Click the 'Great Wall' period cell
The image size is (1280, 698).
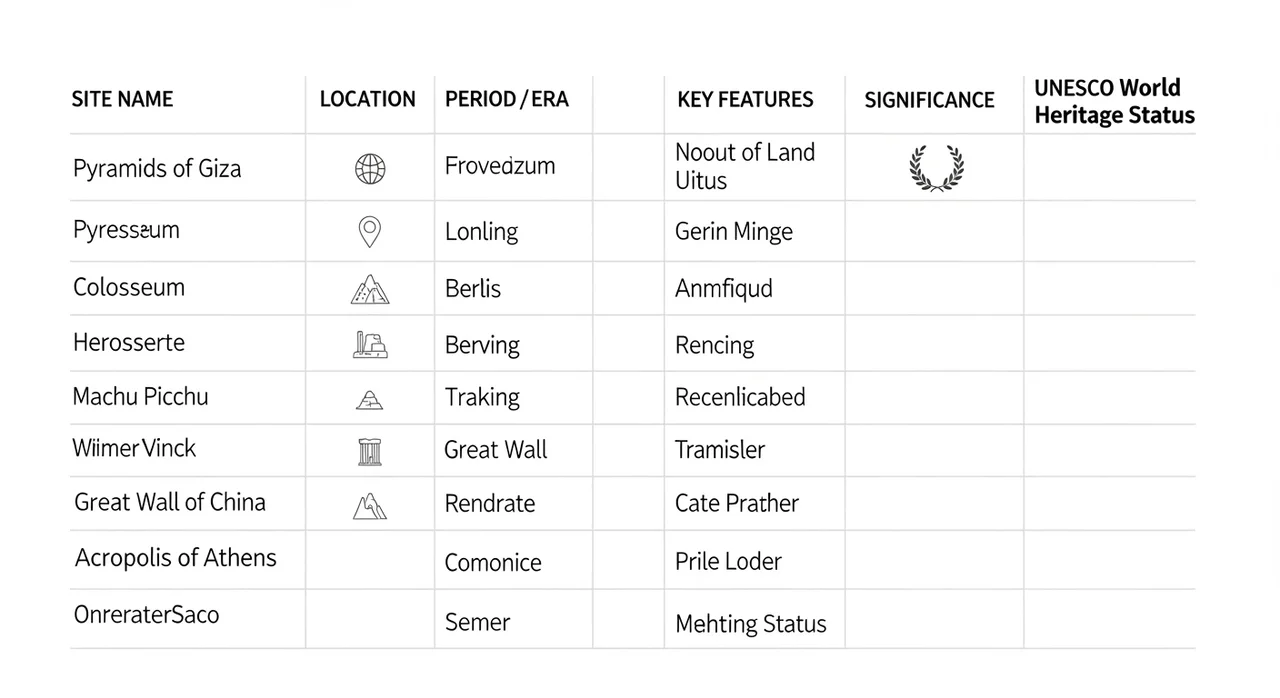coord(496,450)
